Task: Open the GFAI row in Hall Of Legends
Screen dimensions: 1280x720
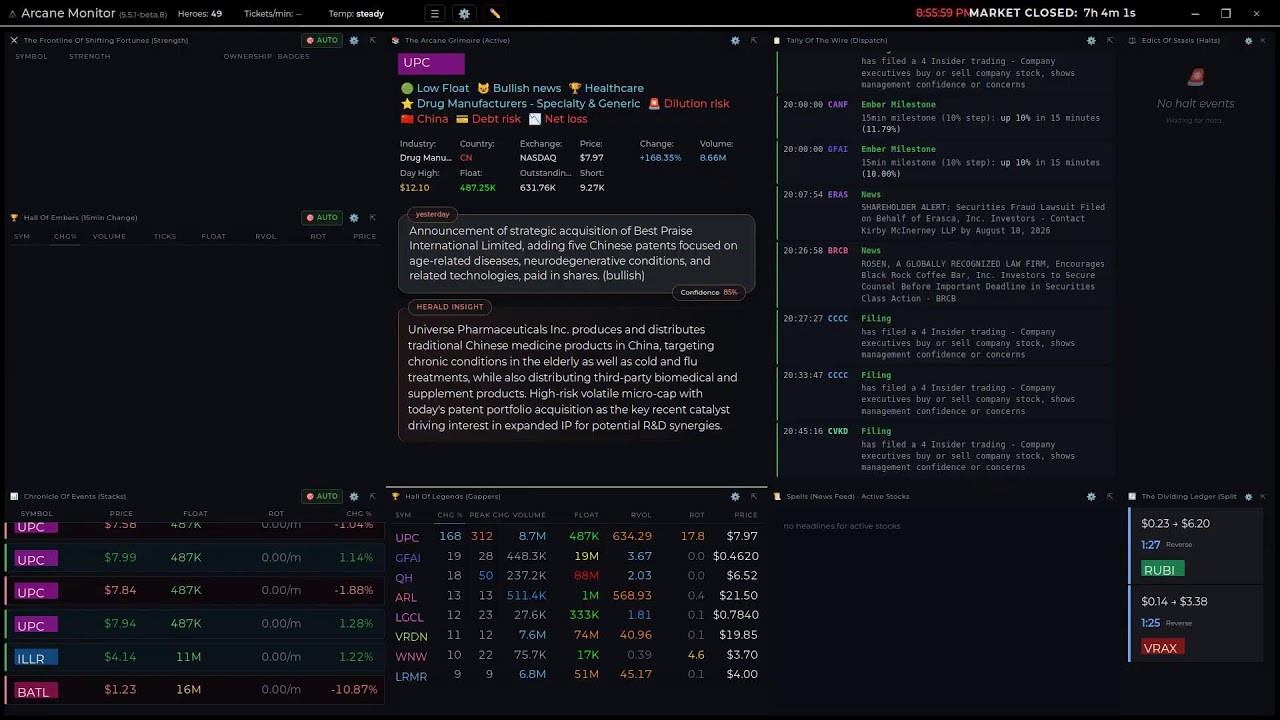Action: click(x=576, y=556)
